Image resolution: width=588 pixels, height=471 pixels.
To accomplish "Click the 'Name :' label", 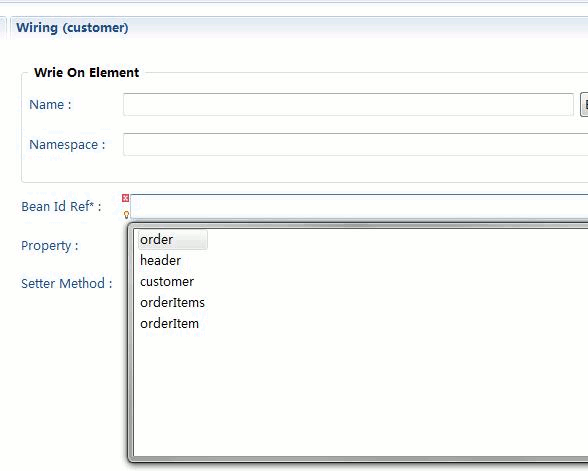I will tap(50, 105).
